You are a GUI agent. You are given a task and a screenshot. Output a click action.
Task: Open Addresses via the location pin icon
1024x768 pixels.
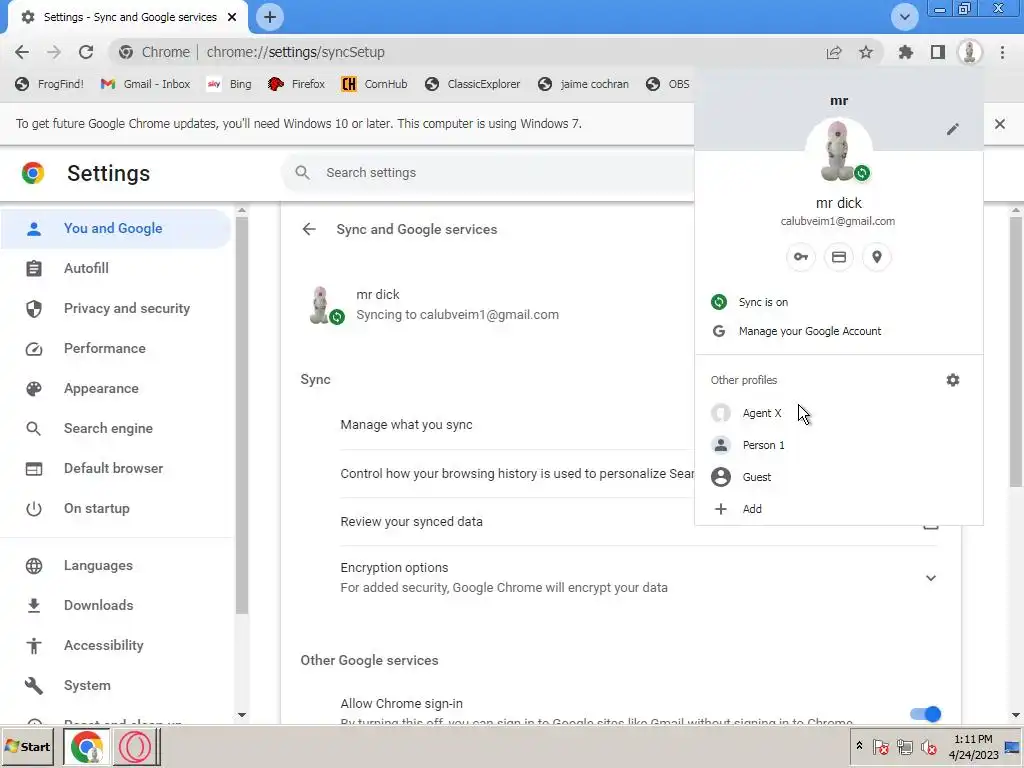pos(877,257)
